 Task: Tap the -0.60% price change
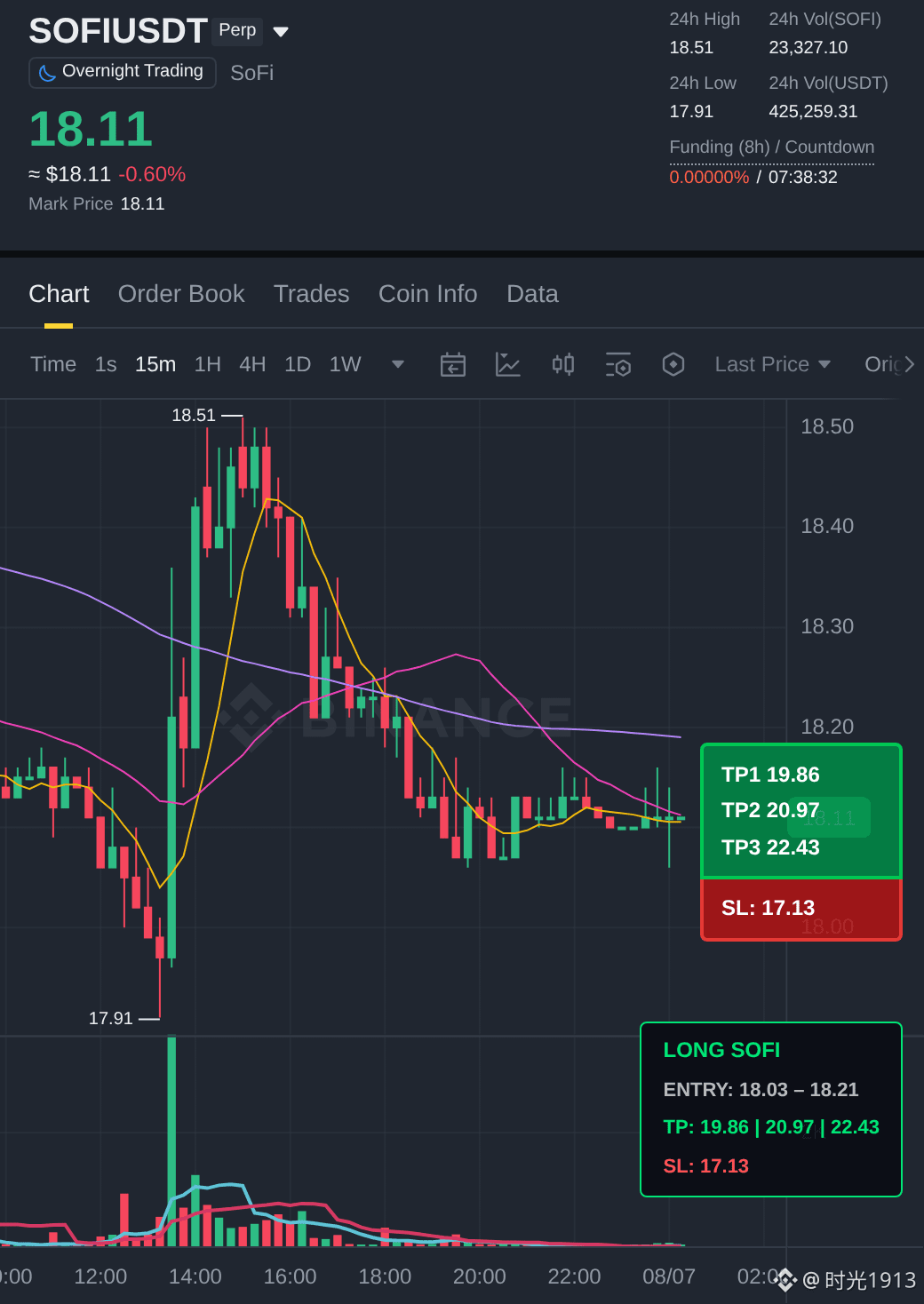[x=152, y=174]
